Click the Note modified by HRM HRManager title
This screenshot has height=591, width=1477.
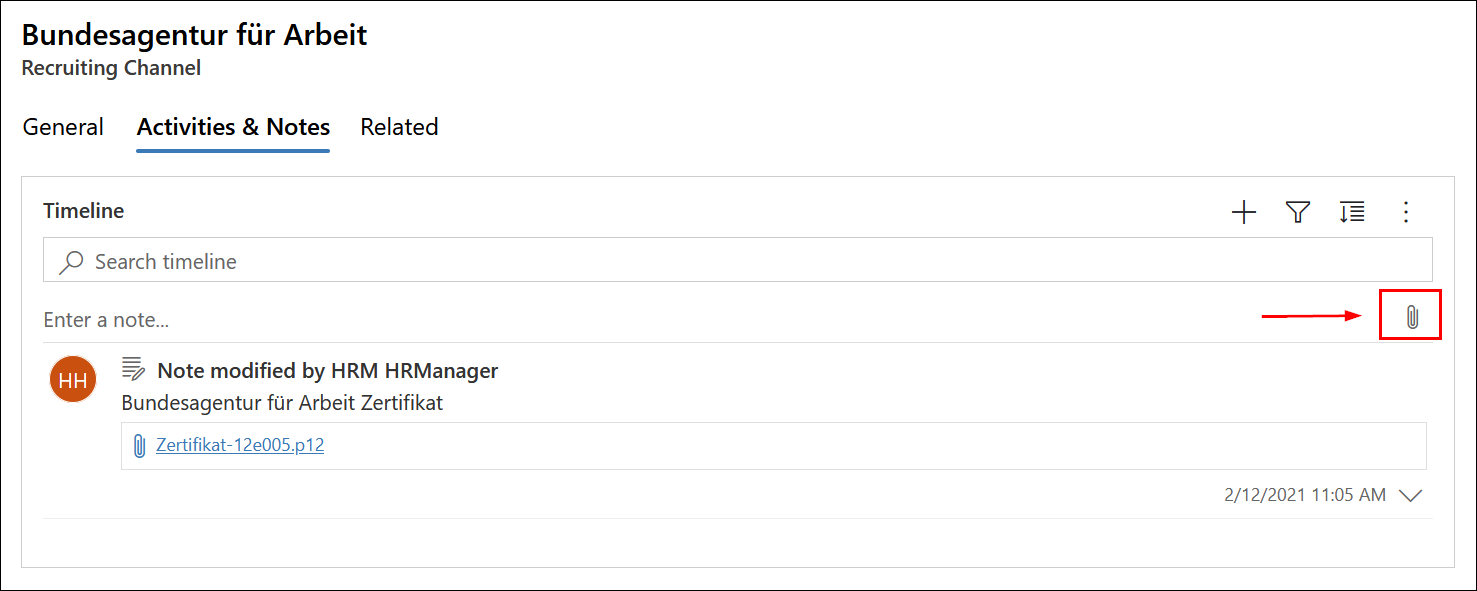[328, 371]
